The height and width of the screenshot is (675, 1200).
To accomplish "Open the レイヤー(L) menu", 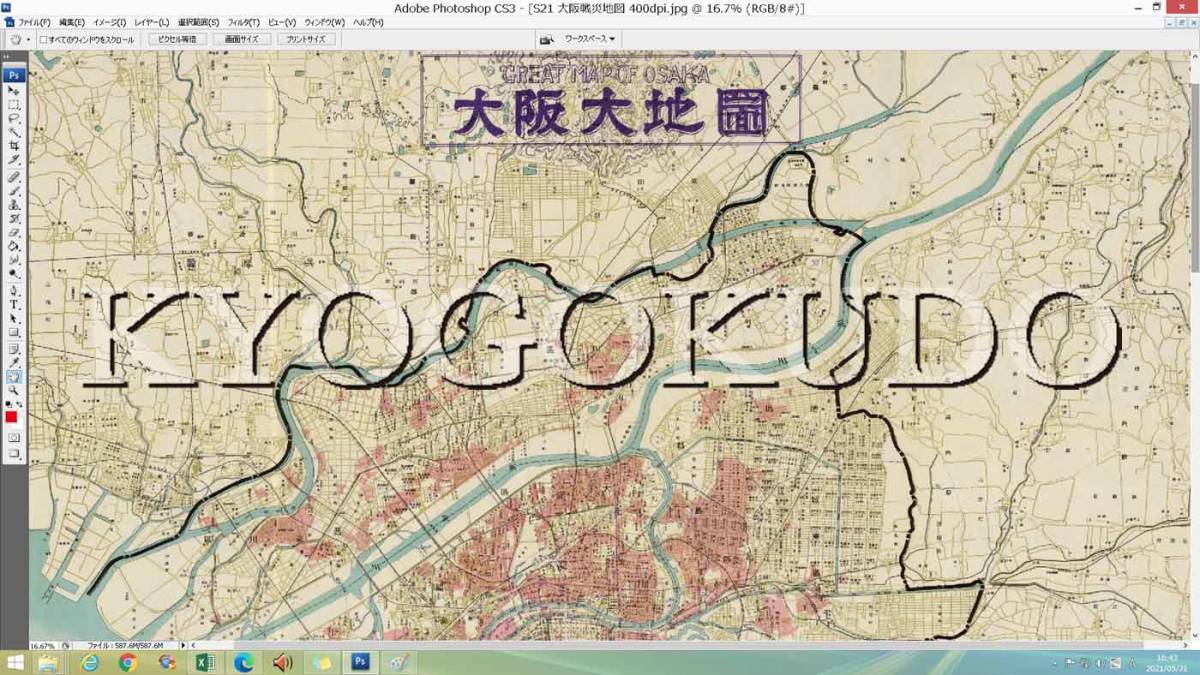I will [152, 22].
